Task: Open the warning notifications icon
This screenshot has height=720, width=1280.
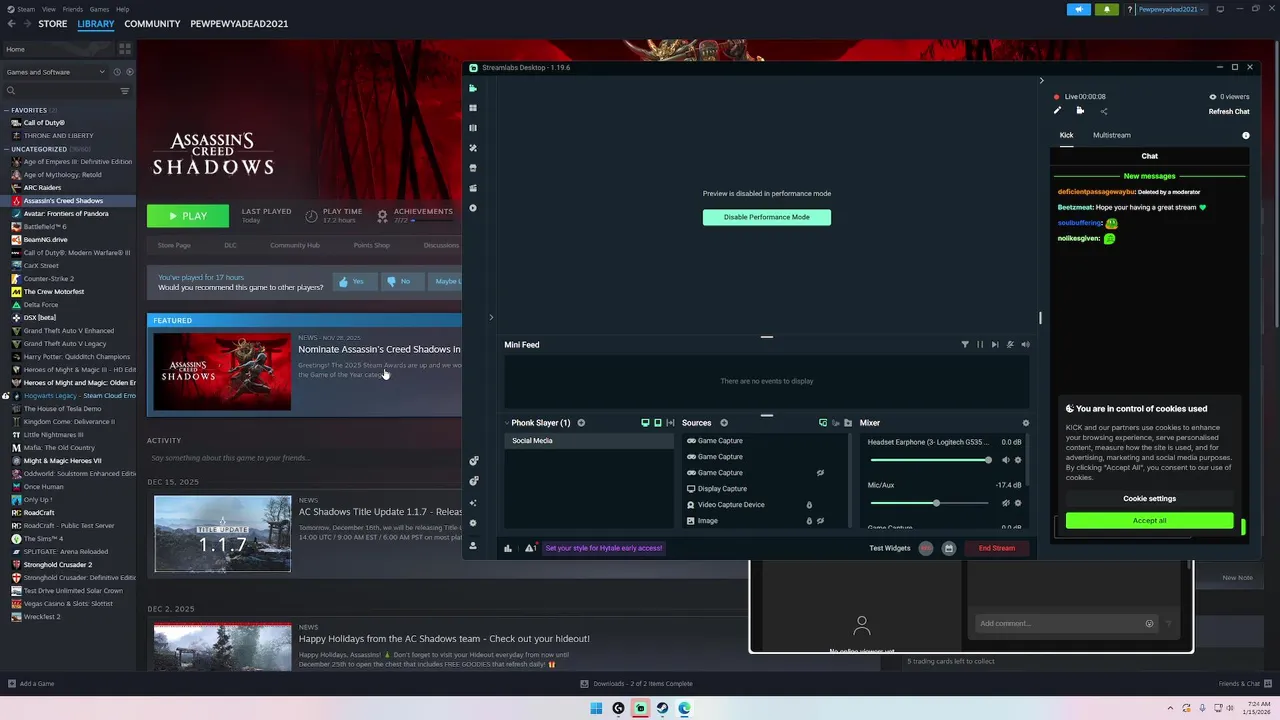Action: click(530, 548)
